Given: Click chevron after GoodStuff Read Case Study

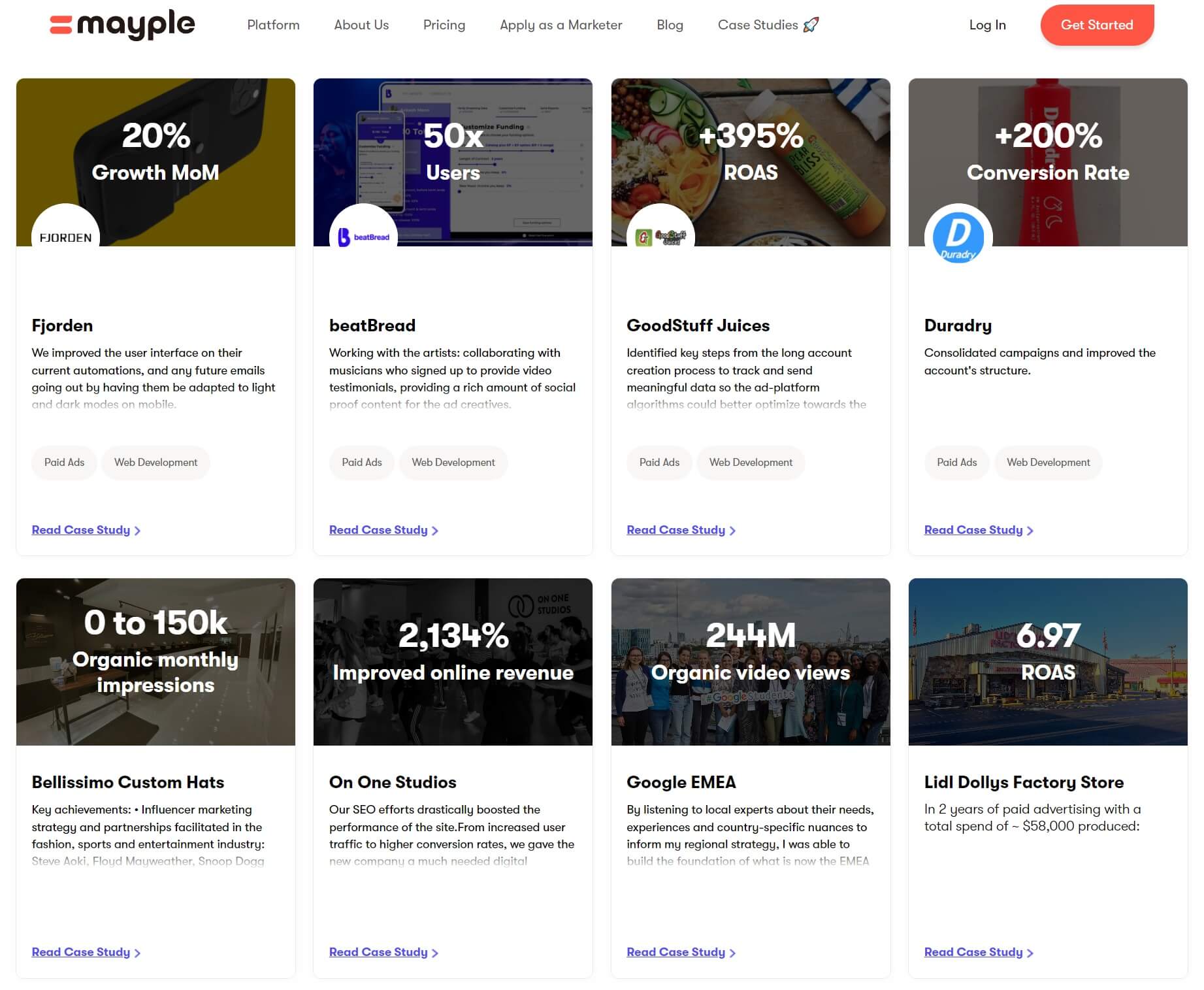Looking at the screenshot, I should (x=732, y=531).
